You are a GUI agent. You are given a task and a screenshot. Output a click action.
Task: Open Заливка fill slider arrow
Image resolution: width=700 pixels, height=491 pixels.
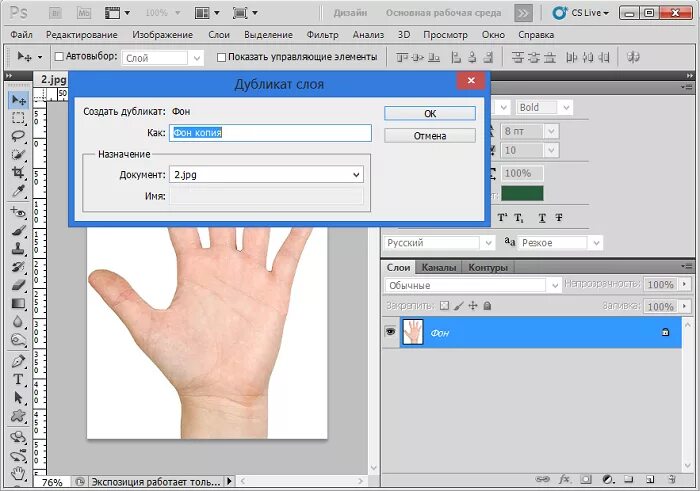[684, 306]
